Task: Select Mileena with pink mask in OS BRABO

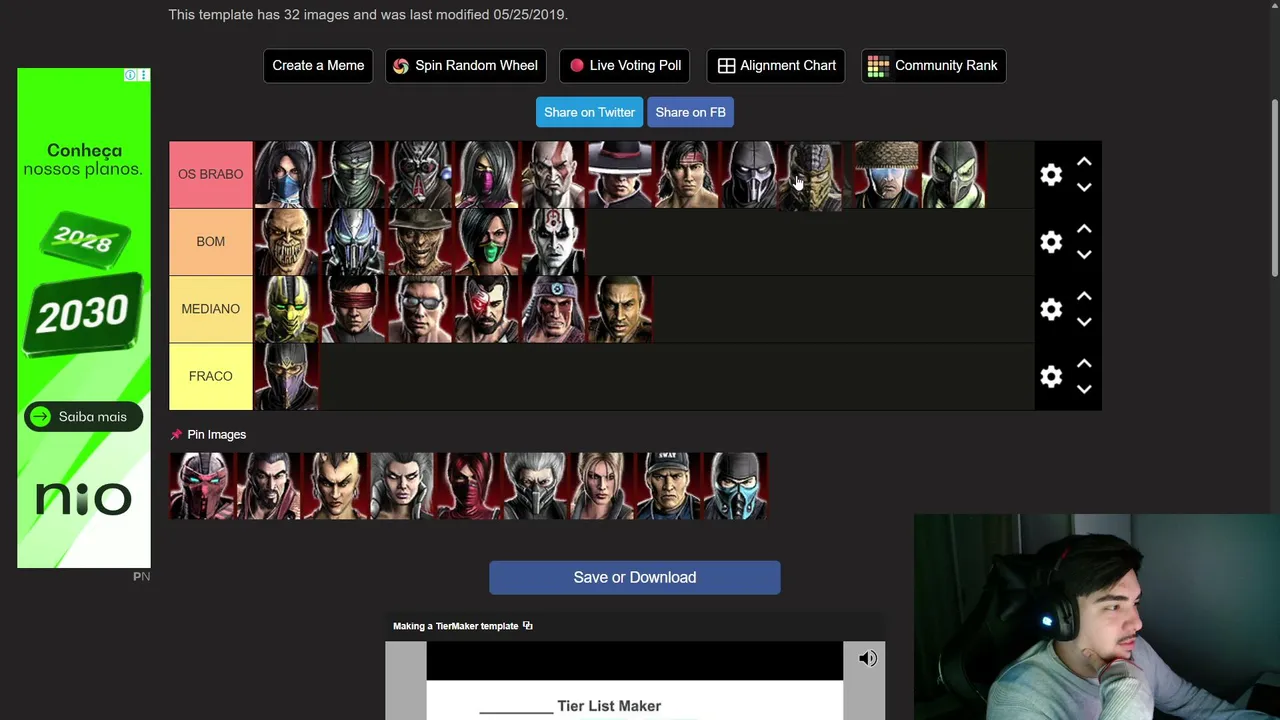Action: coord(488,175)
